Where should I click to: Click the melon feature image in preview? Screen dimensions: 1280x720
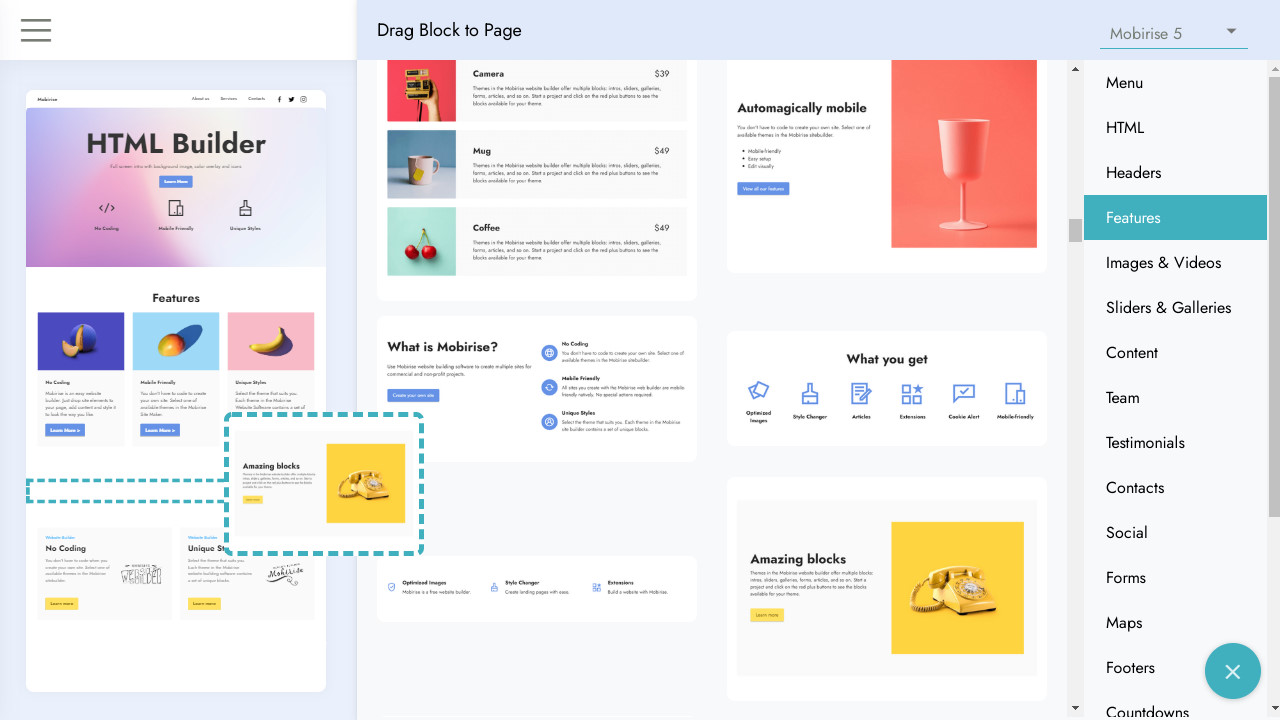(x=81, y=341)
